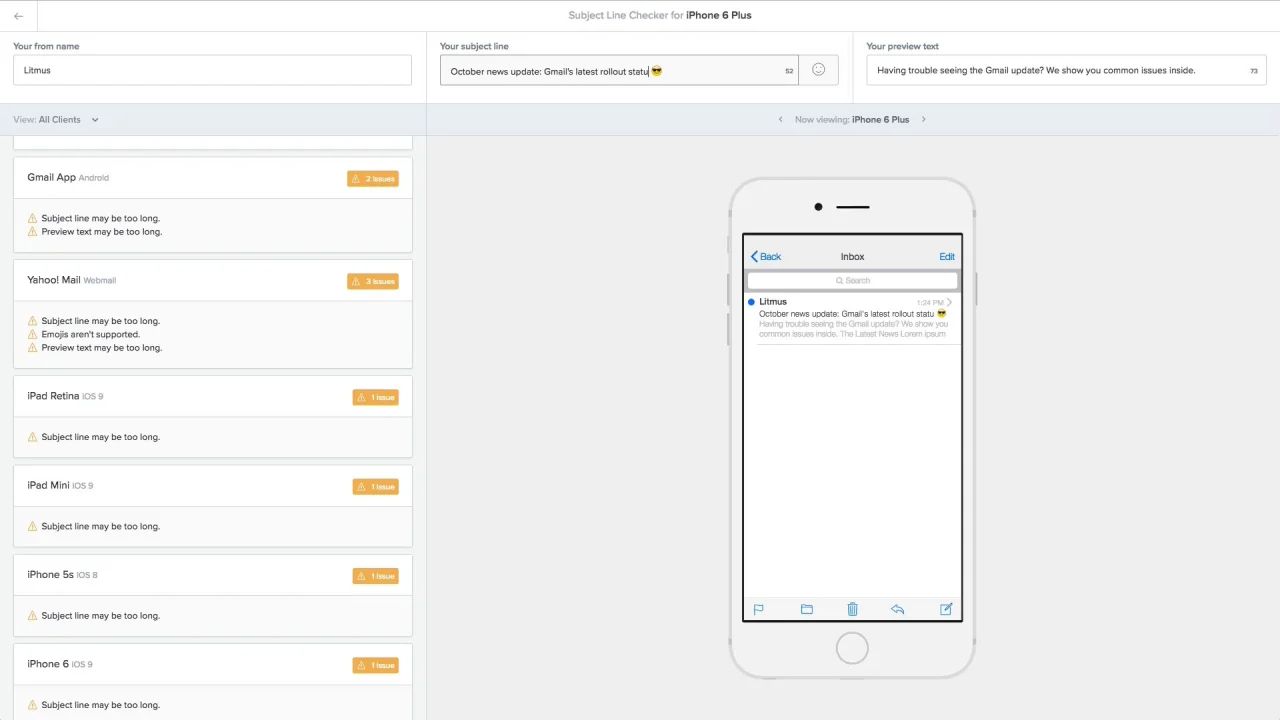Click "Emojis aren't supported." warning under Yahoo! Mail
1280x720 pixels.
(x=91, y=334)
